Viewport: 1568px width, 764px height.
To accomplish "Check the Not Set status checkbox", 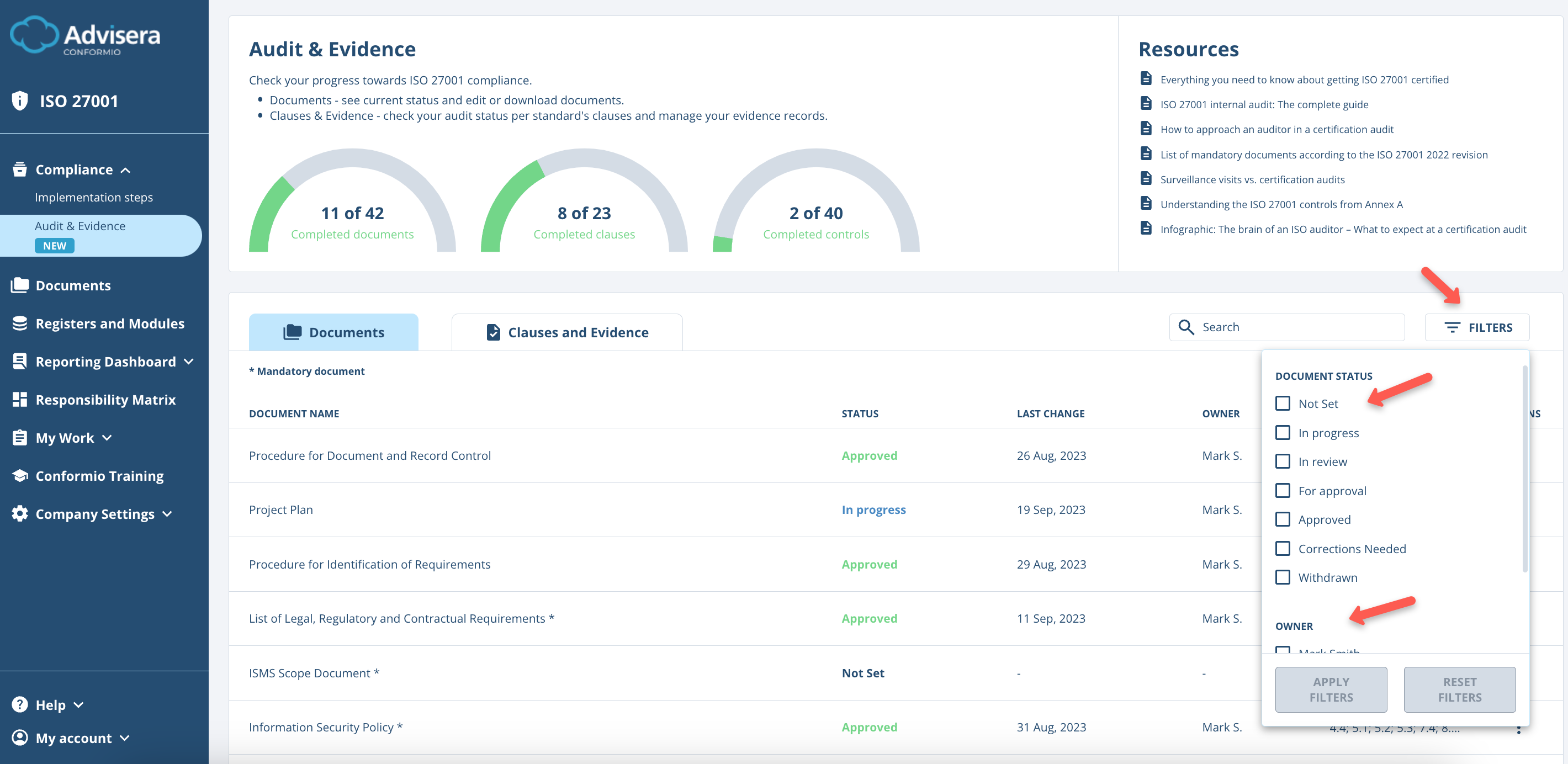I will tap(1284, 403).
